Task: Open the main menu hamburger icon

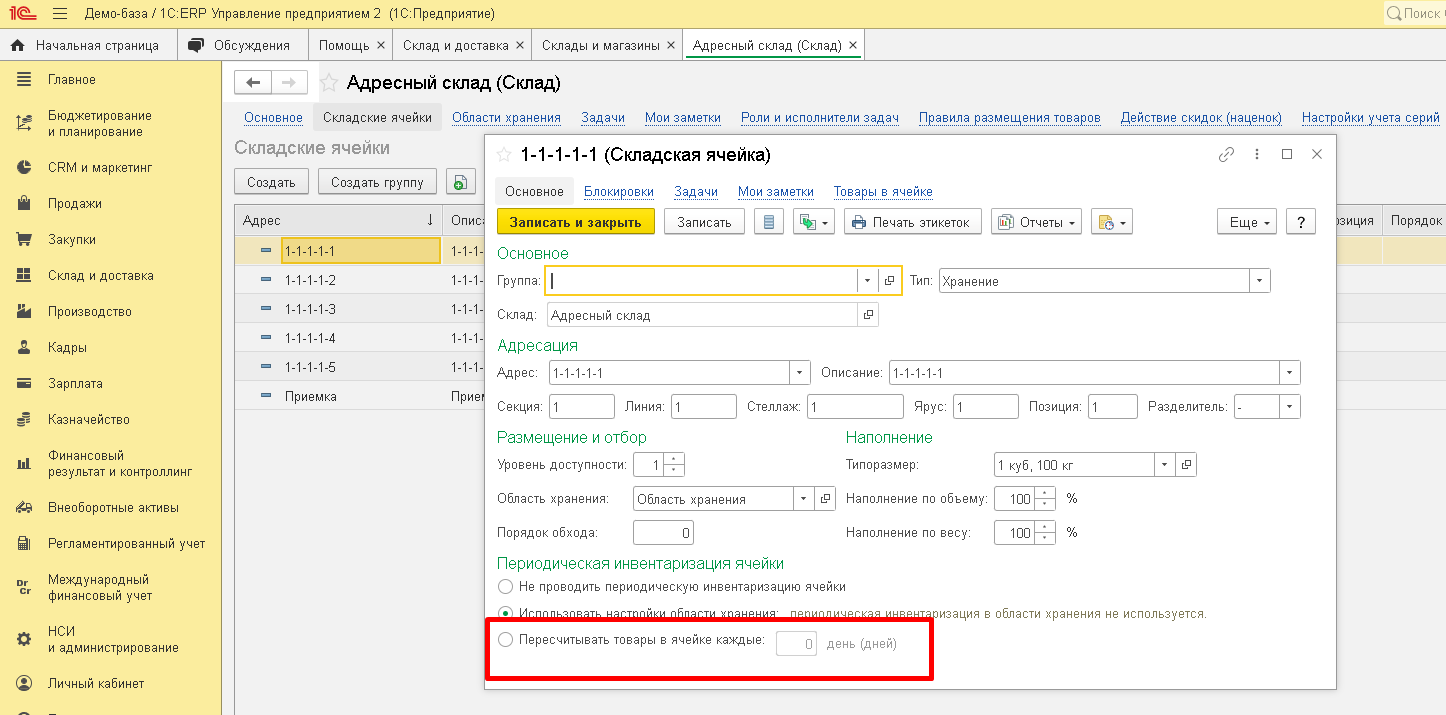Action: [x=60, y=14]
